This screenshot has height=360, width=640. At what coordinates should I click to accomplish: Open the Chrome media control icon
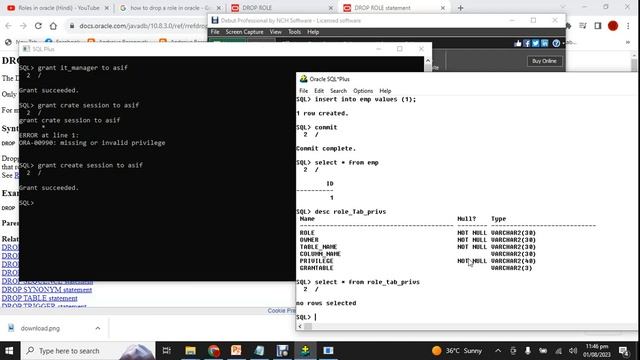coord(583,26)
